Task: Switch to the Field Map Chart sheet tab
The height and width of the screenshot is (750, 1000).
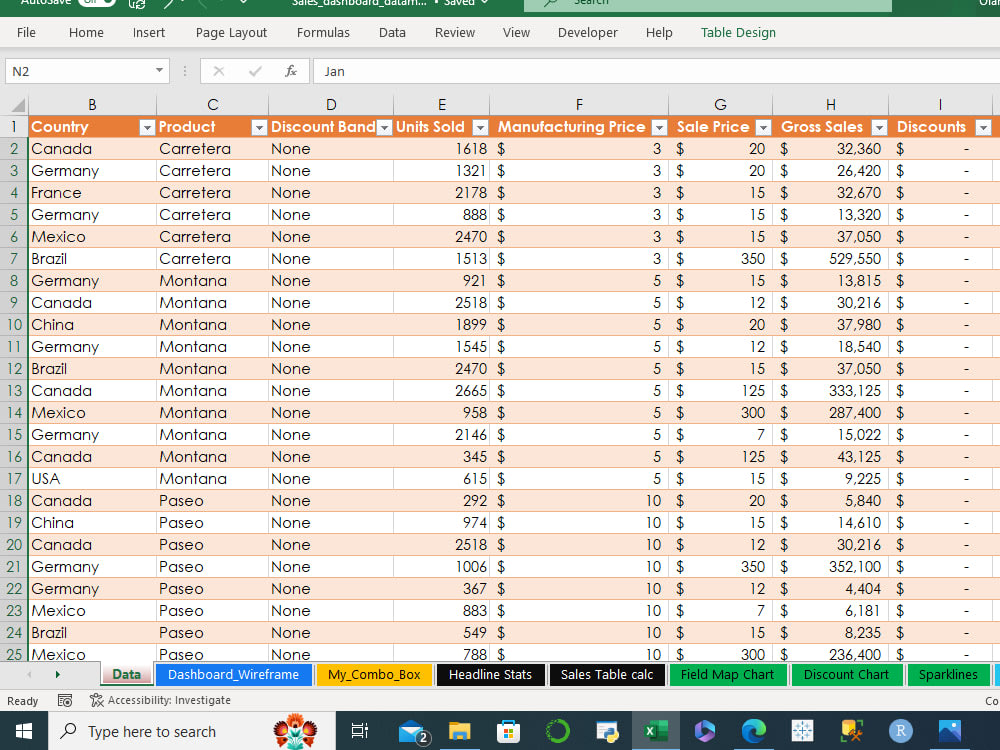Action: click(x=727, y=675)
